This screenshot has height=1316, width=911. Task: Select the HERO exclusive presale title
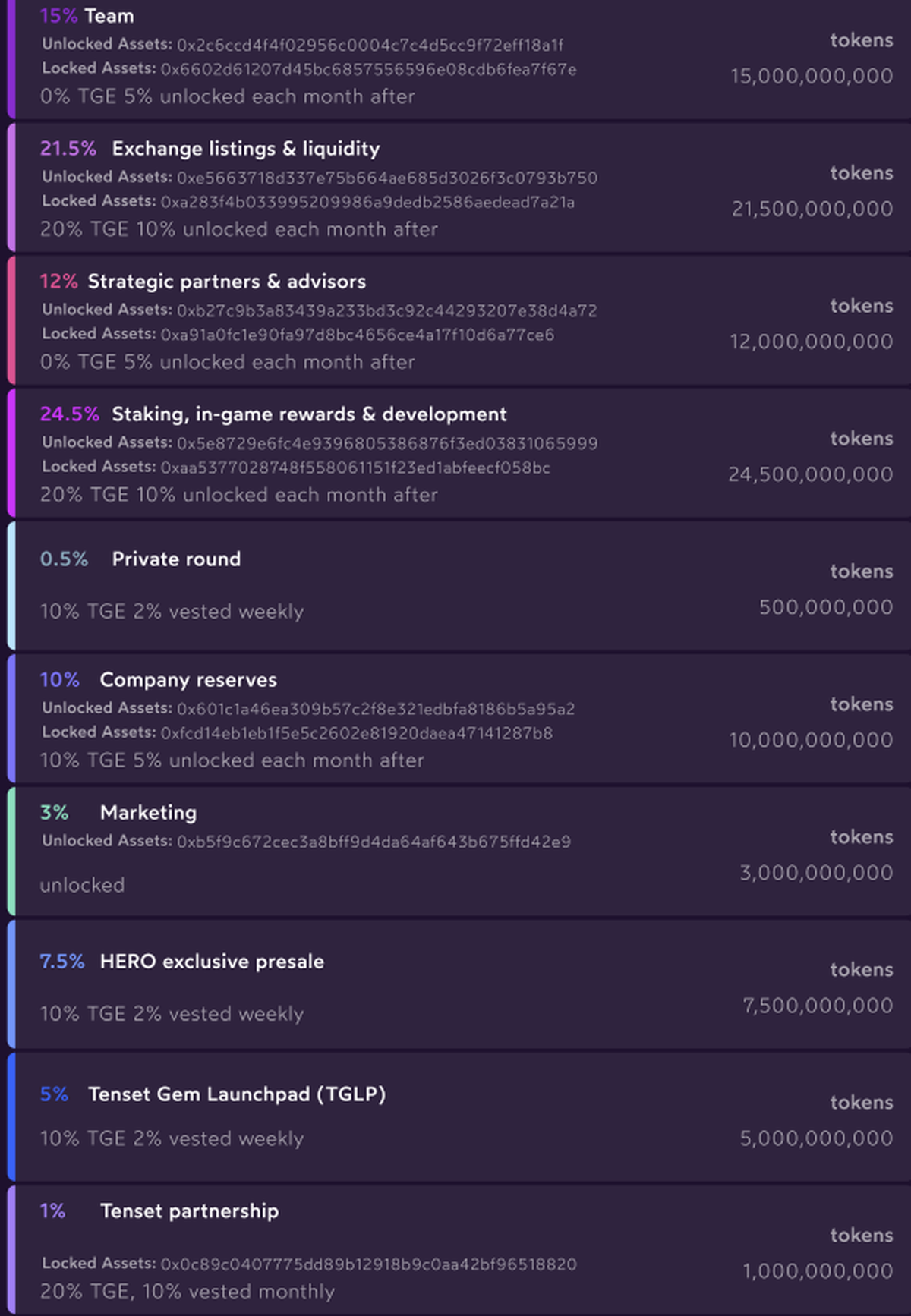coord(212,962)
